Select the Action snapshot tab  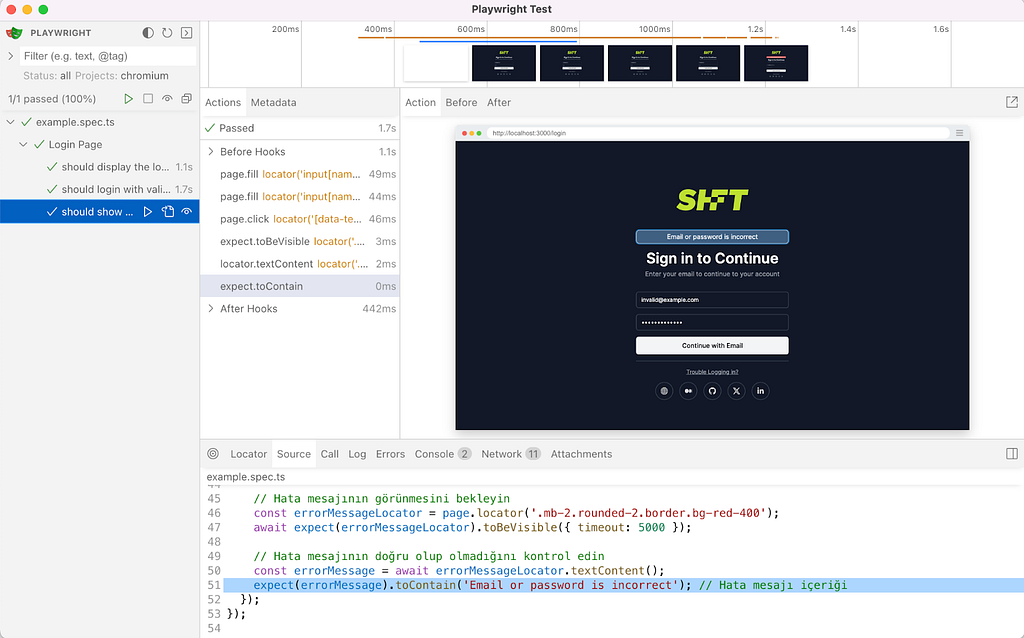[420, 103]
